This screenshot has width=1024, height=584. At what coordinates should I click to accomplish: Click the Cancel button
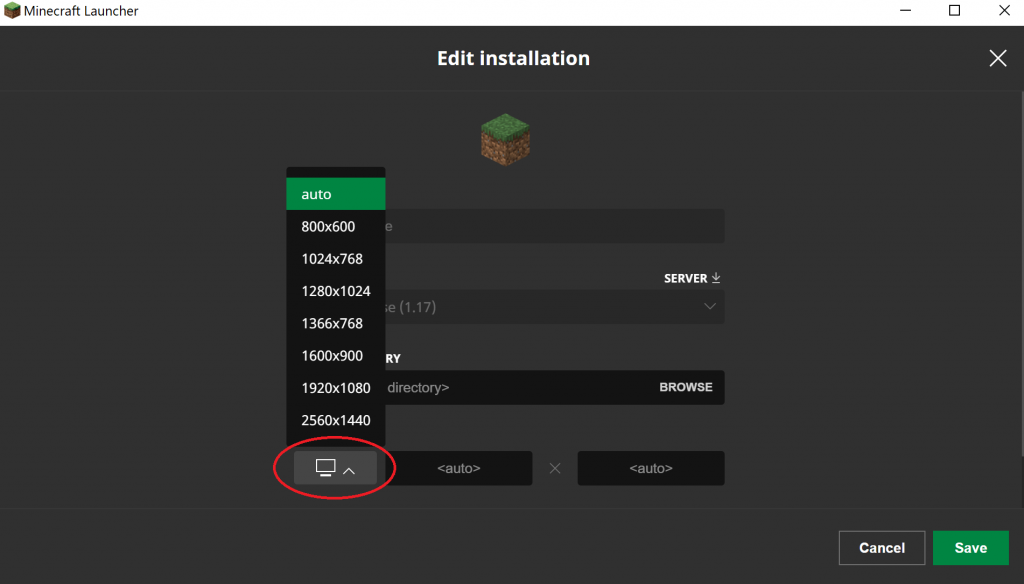[x=881, y=548]
